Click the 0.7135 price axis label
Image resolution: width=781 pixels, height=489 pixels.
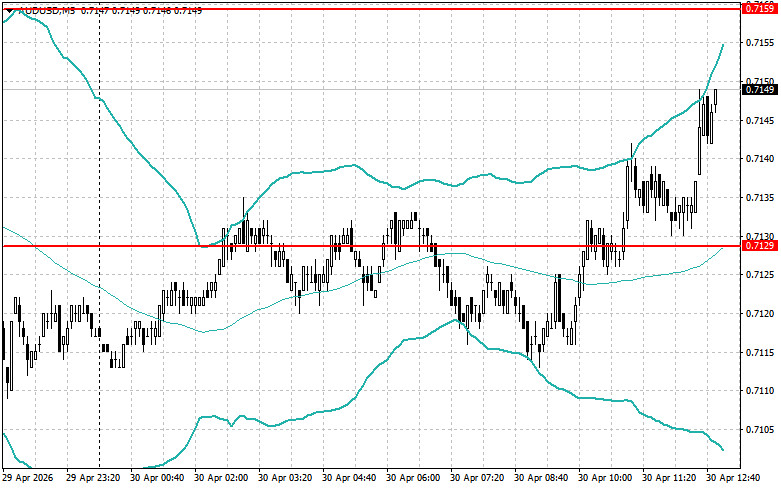point(760,198)
